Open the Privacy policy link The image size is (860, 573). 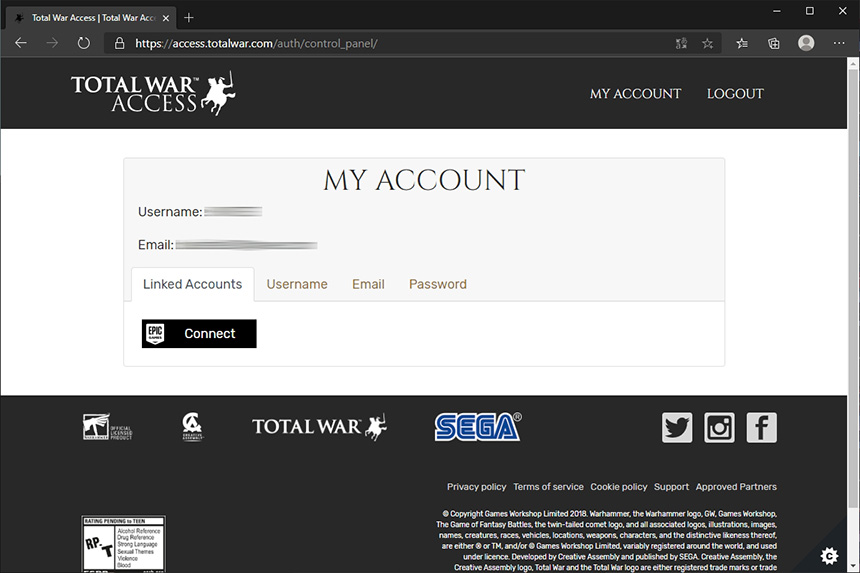(476, 487)
